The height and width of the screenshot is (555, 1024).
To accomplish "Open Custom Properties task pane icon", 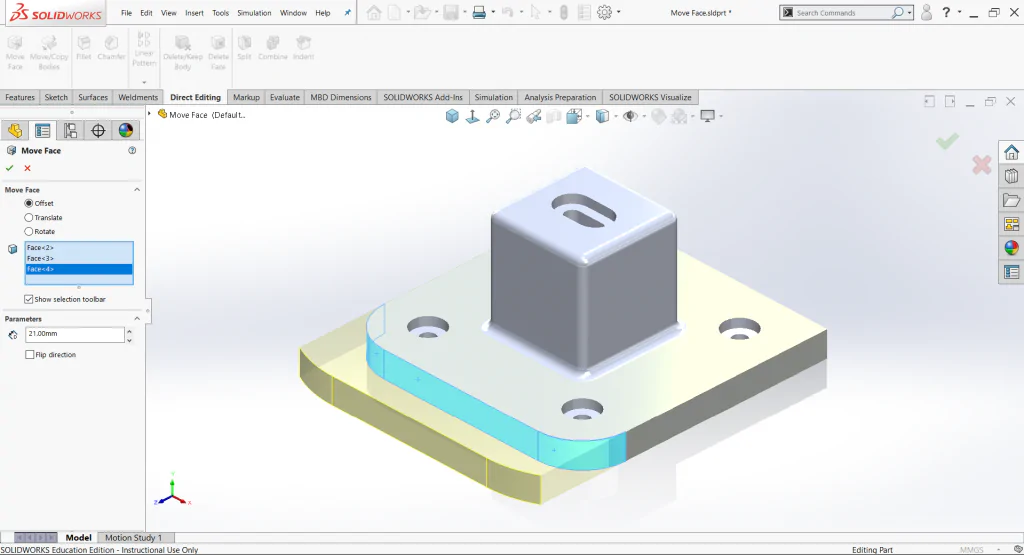I will (x=1012, y=272).
